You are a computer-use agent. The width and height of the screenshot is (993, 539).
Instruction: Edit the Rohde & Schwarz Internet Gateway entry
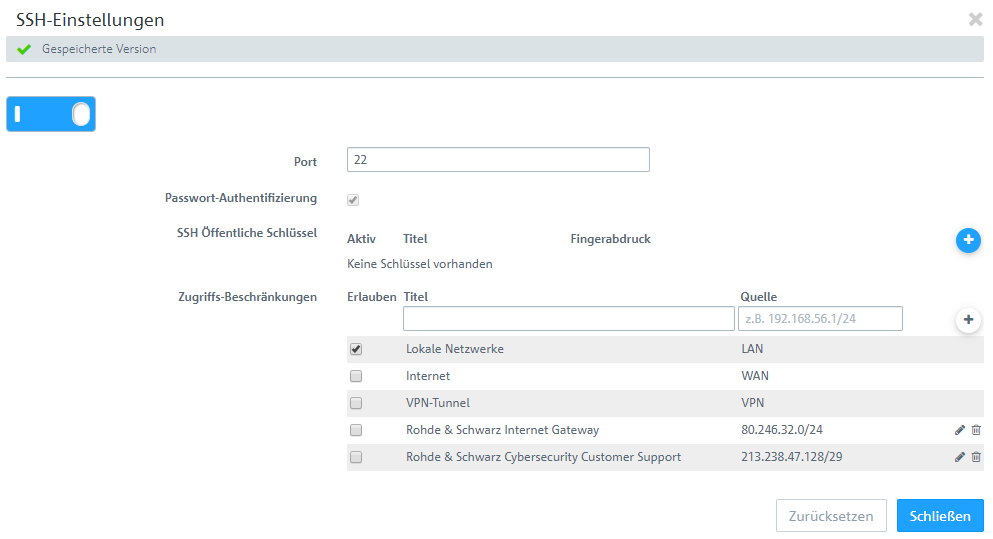click(960, 430)
